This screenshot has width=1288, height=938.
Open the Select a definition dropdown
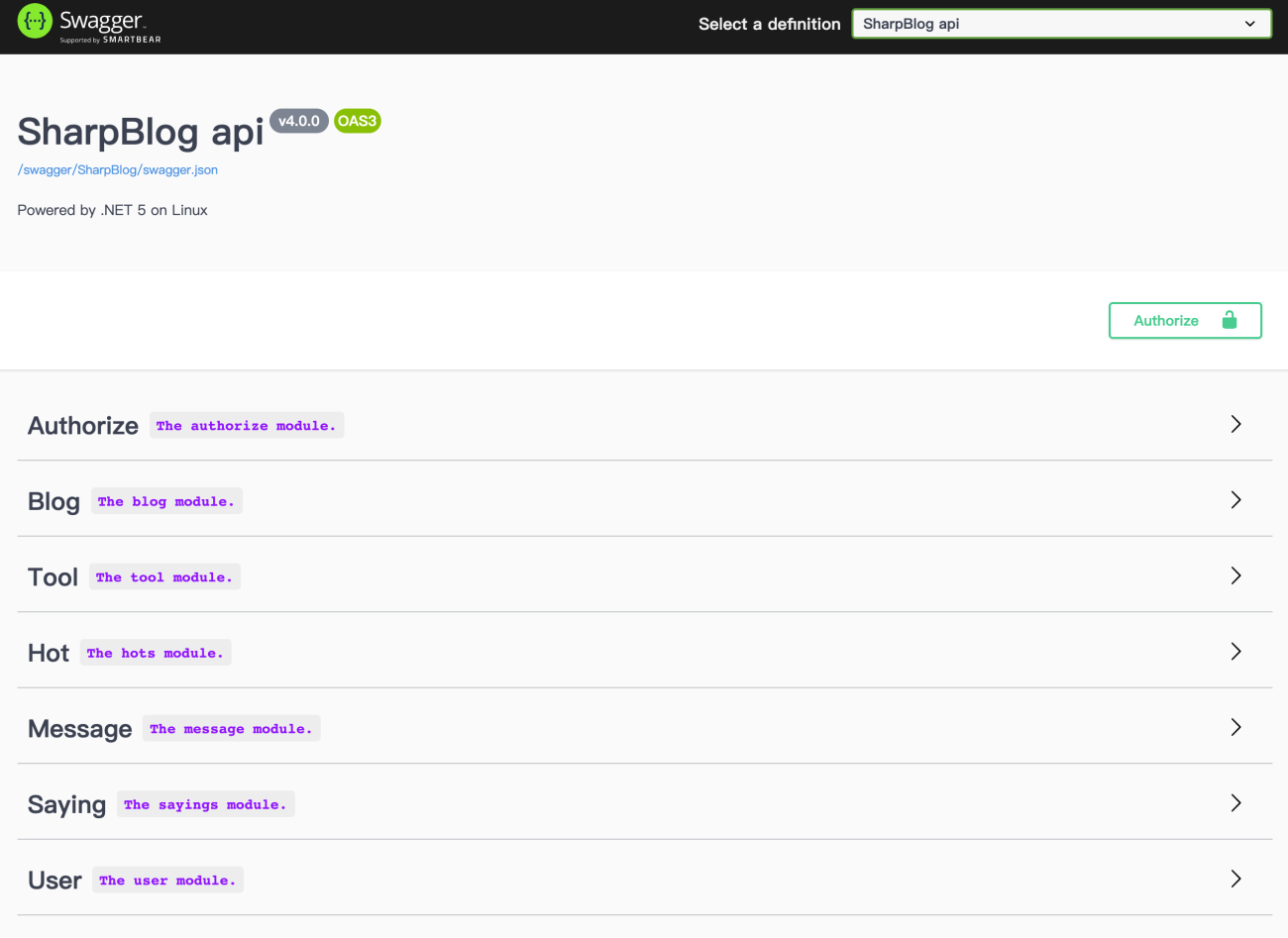coord(1062,24)
